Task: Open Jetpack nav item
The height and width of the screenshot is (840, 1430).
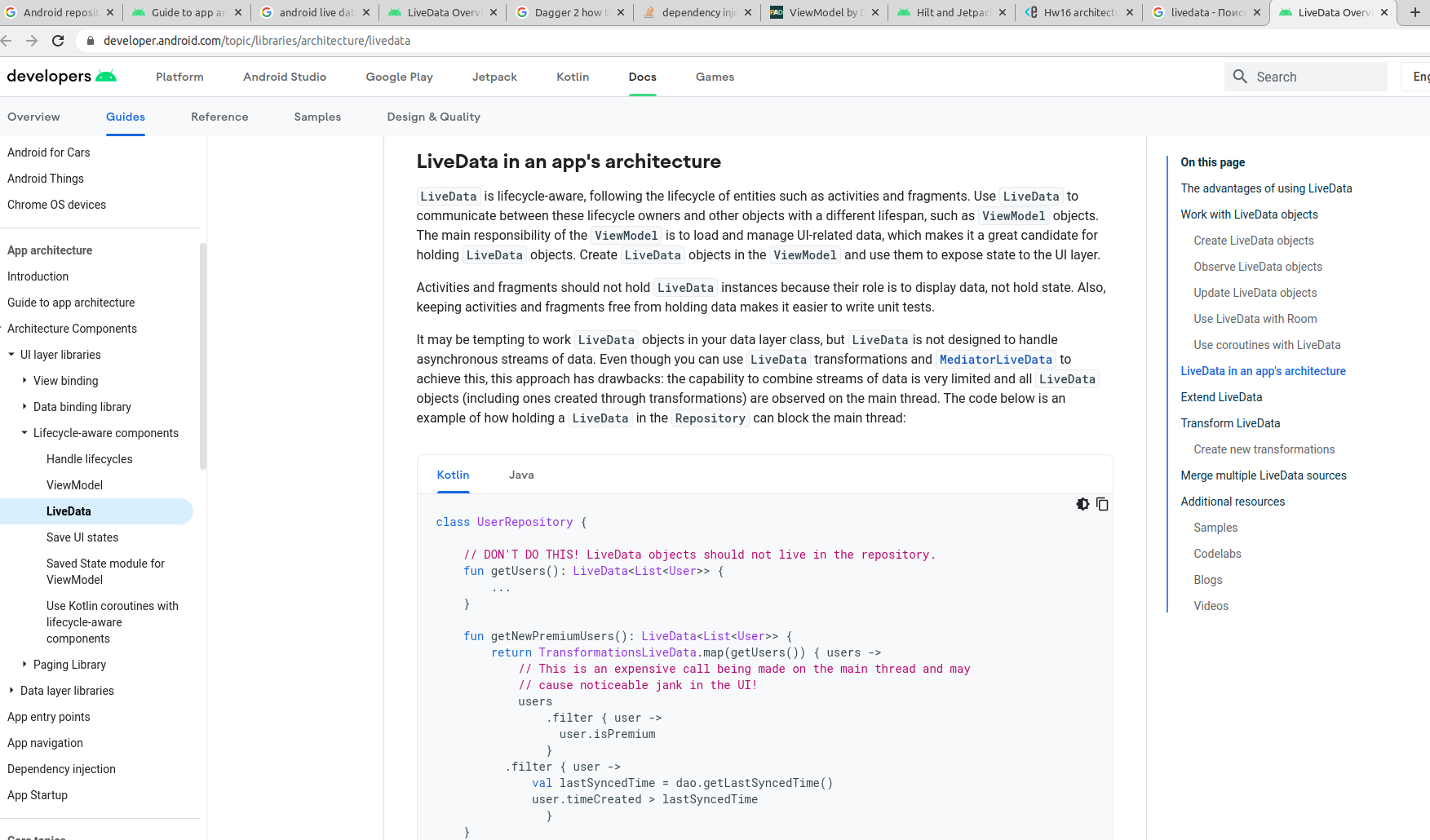Action: click(x=494, y=77)
